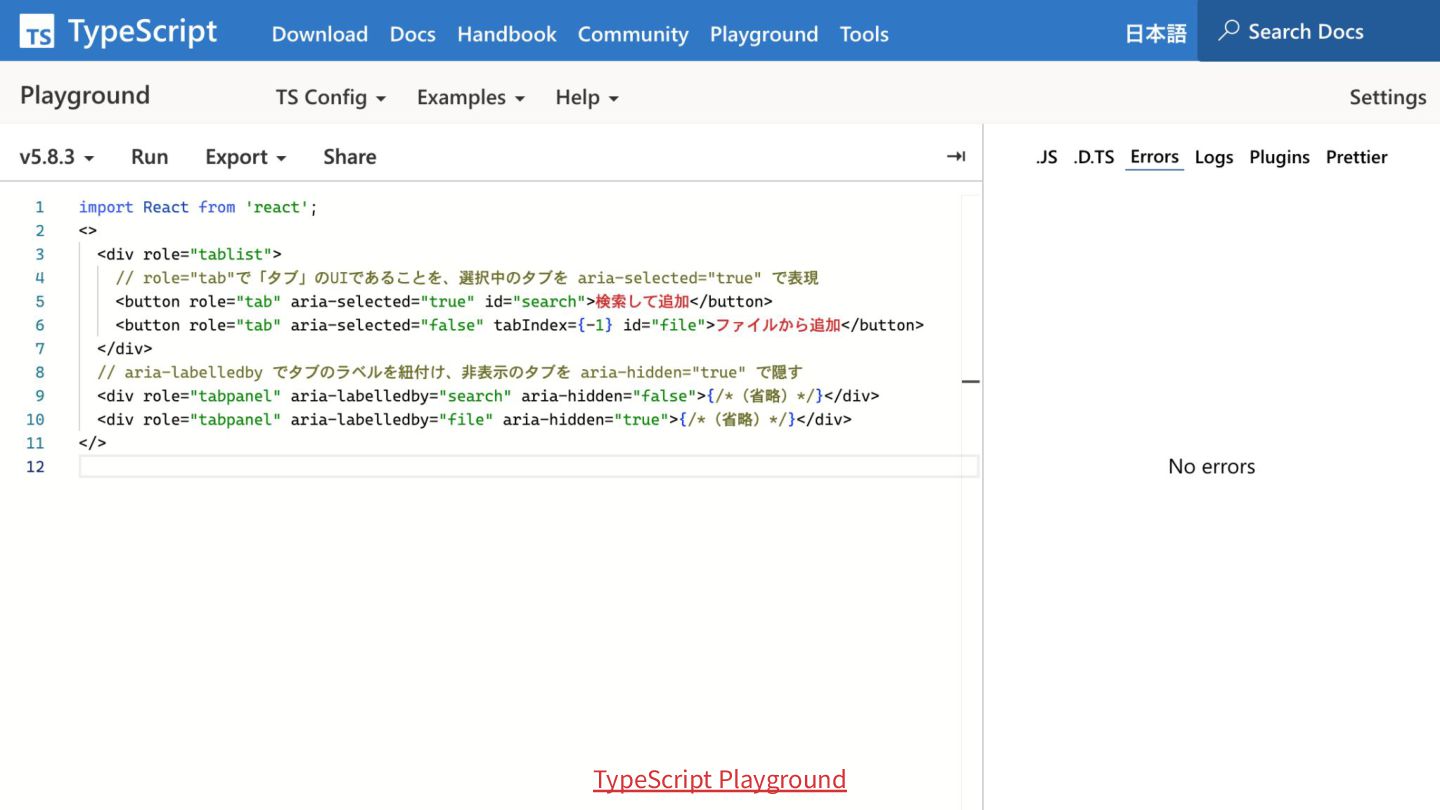Select the Errors tab
The image size is (1440, 810).
1154,157
